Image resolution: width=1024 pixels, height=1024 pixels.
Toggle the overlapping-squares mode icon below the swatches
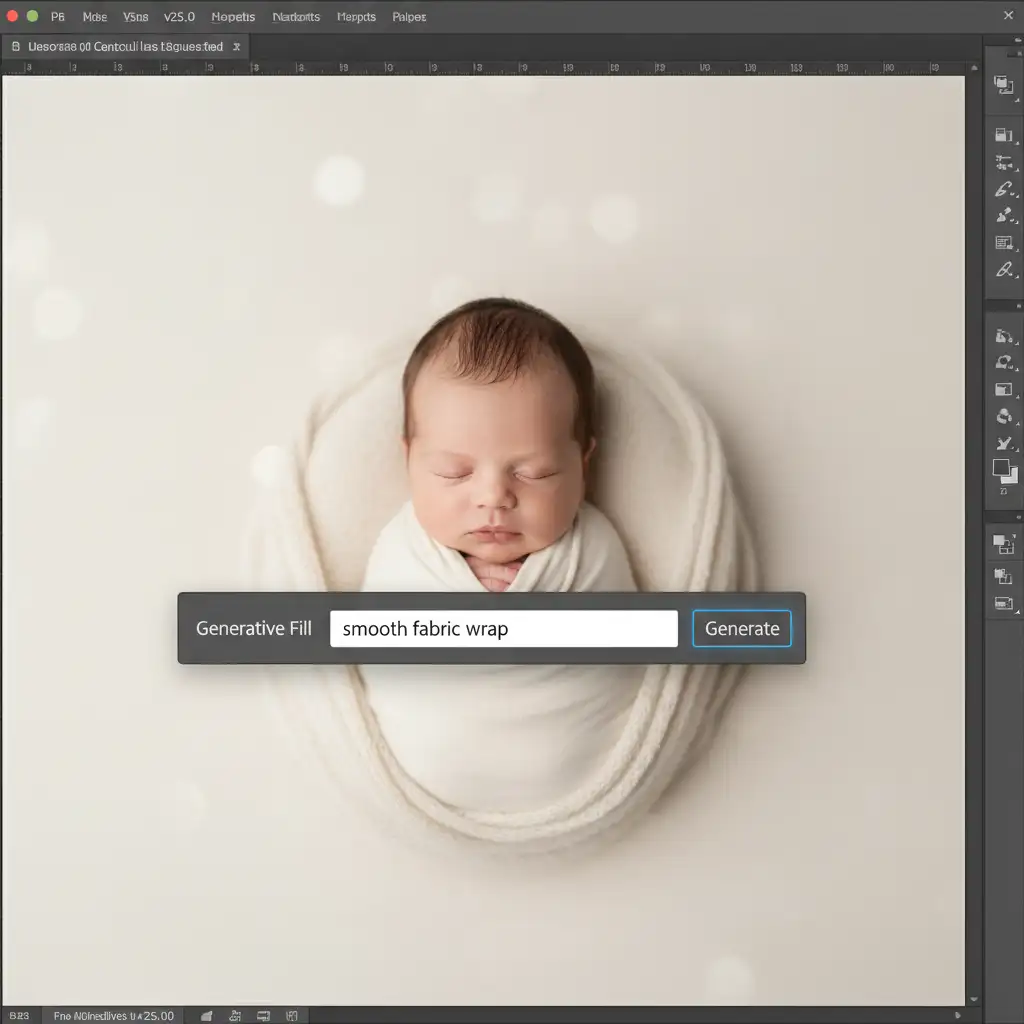coord(1003,543)
